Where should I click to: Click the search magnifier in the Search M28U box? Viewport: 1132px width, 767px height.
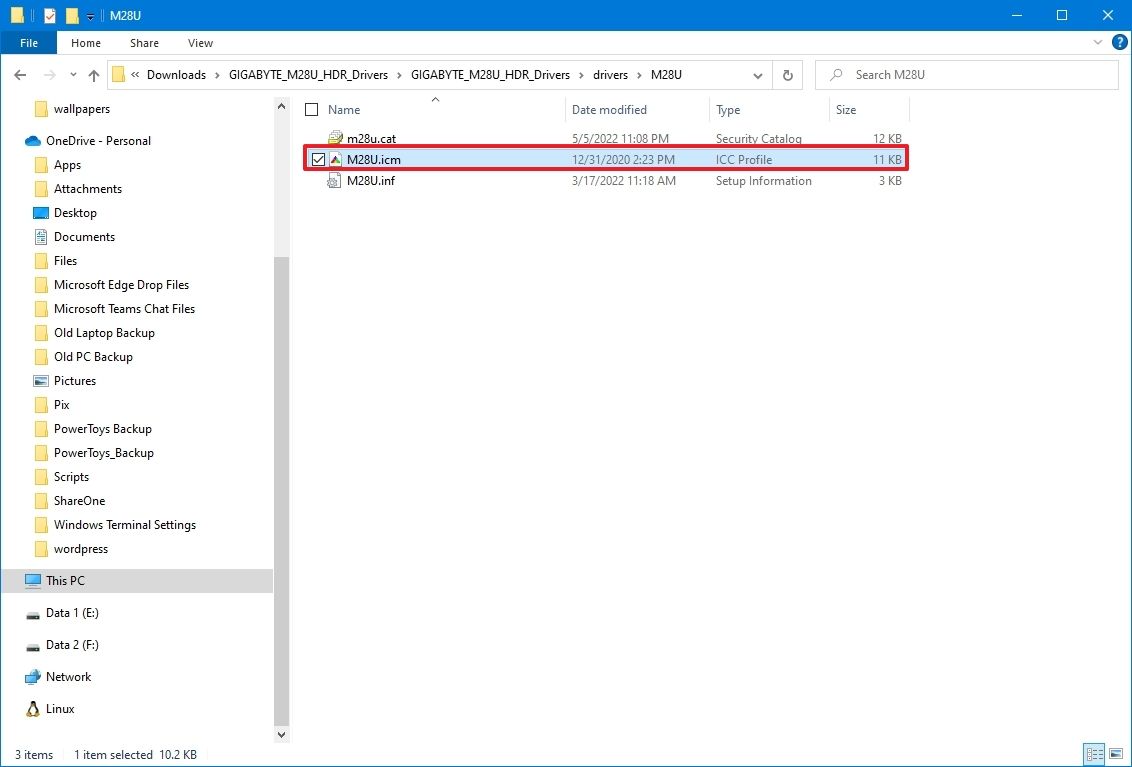click(836, 74)
